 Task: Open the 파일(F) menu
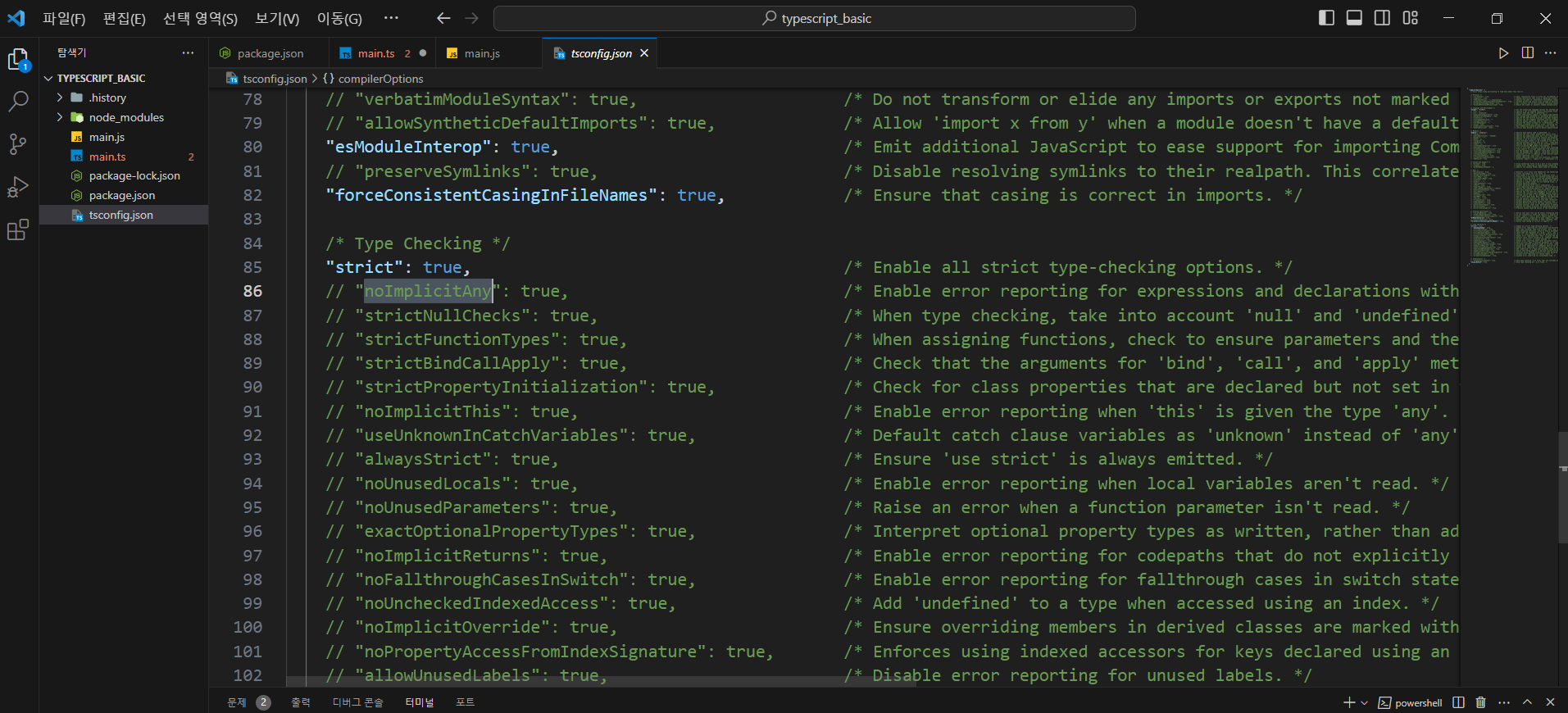coord(64,18)
